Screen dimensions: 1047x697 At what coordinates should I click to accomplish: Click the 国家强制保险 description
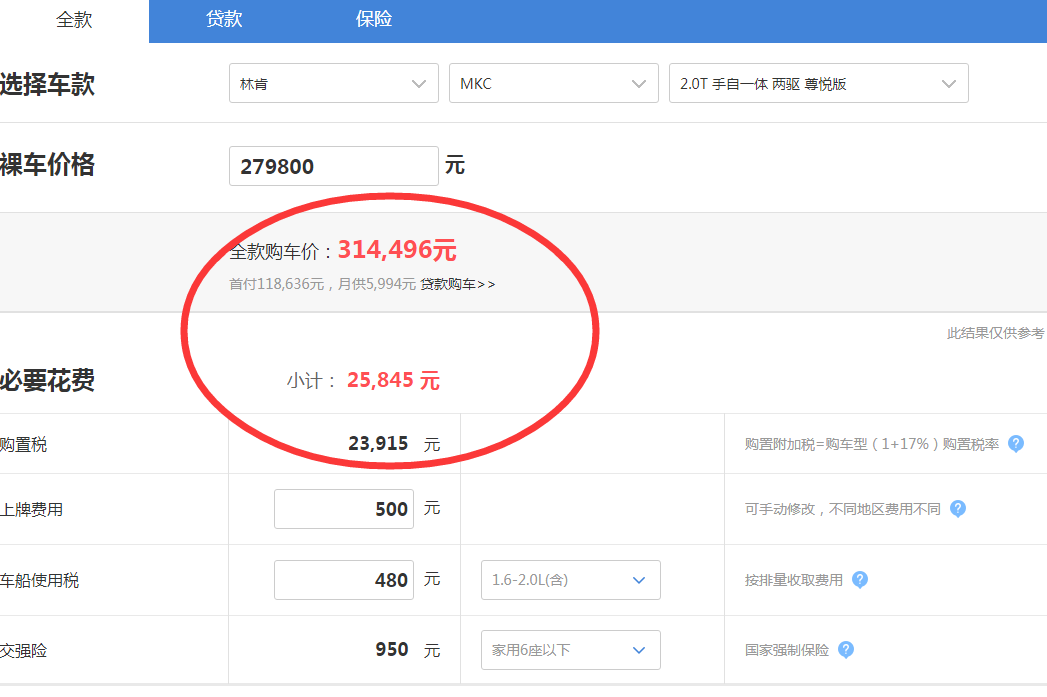pos(787,650)
